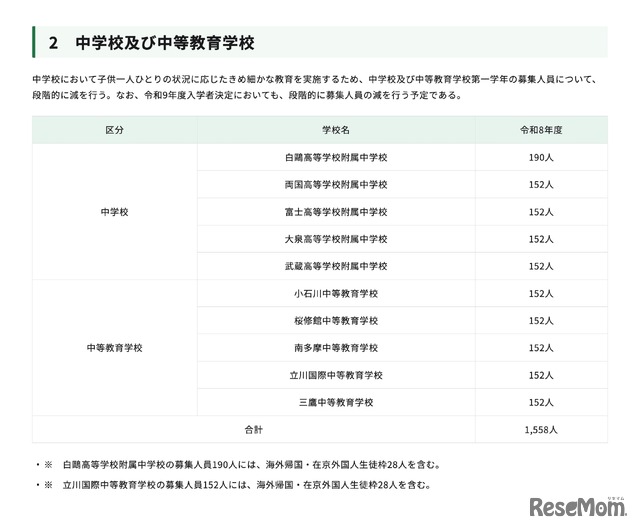Click 白鷗高等学校附属中学校 in the table

pos(336,158)
